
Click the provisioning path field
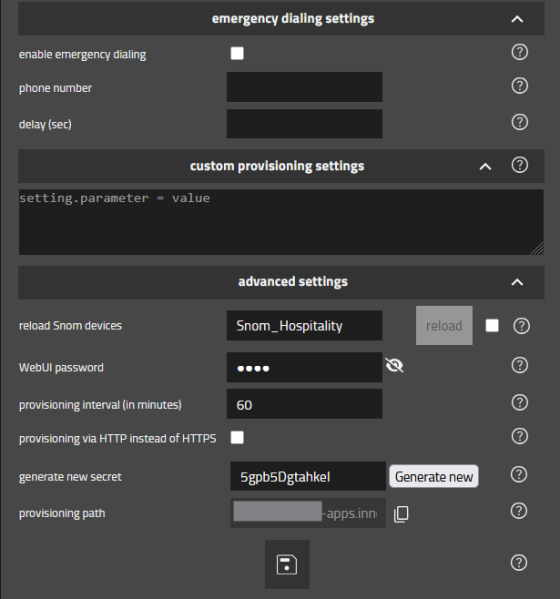click(308, 513)
